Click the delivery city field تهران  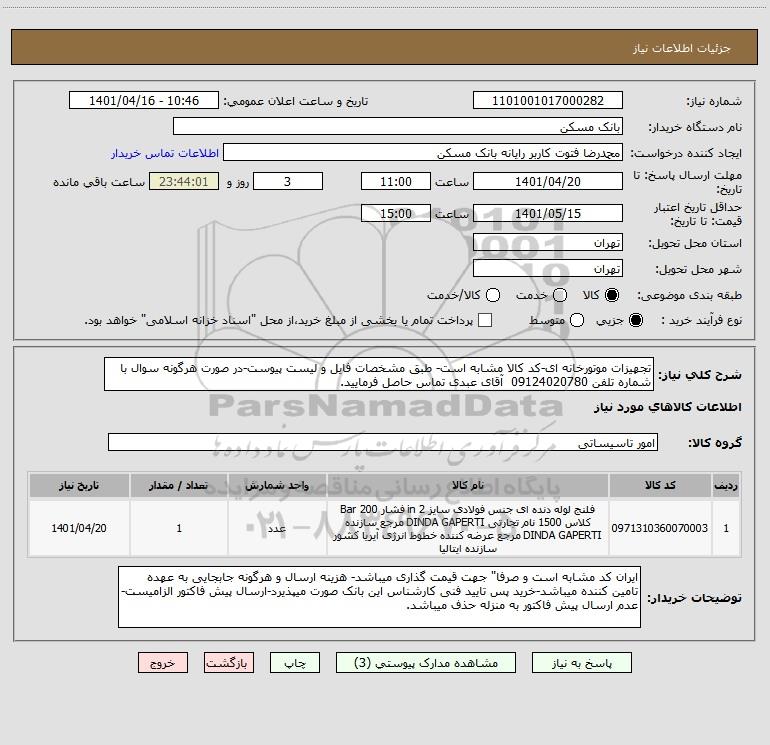click(548, 269)
